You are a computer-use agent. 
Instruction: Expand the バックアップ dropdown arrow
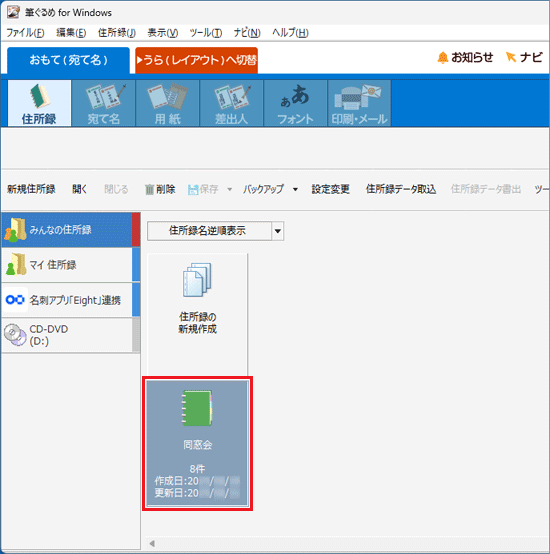pos(295,190)
